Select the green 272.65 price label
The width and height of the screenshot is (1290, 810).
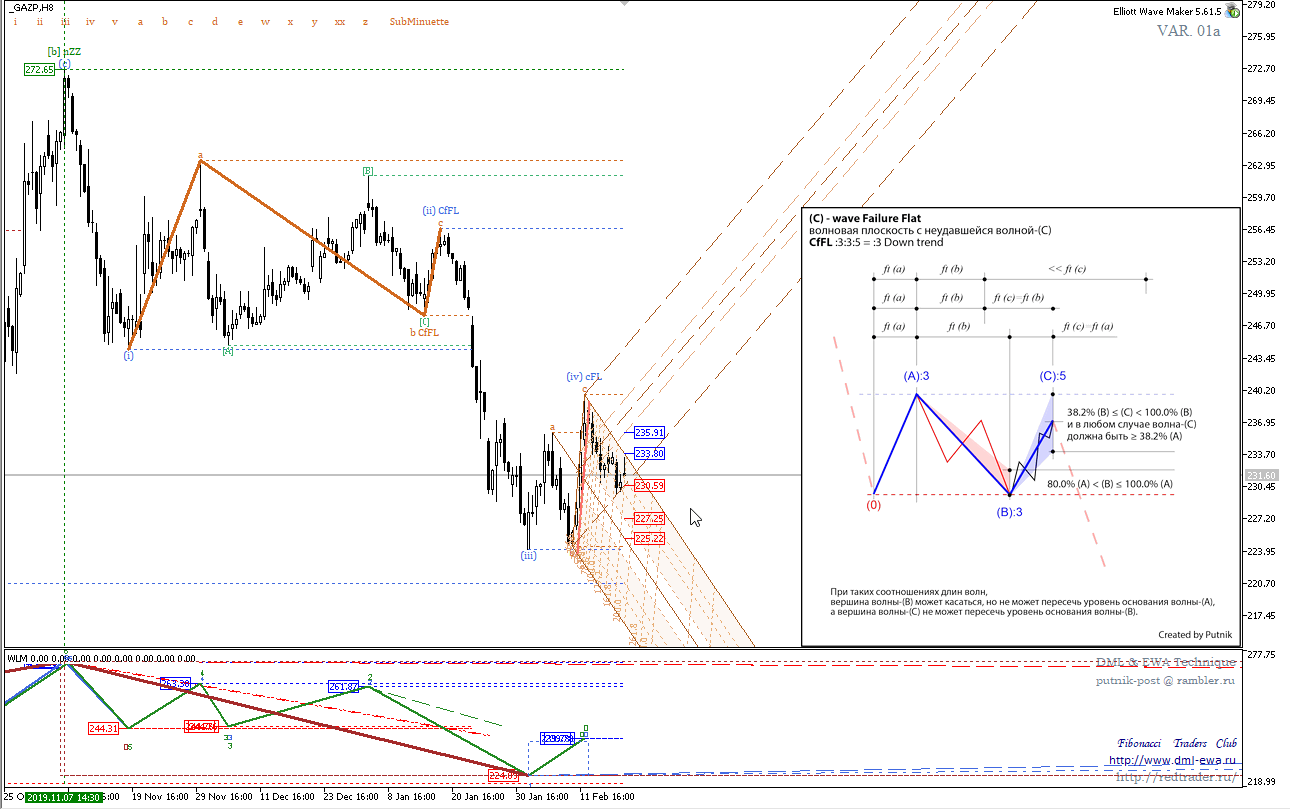coord(40,70)
